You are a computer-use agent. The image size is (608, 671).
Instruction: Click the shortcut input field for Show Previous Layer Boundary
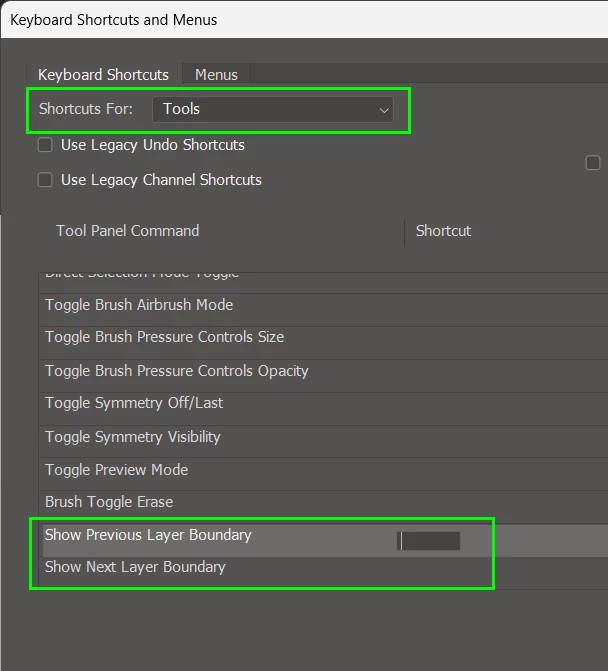pyautogui.click(x=428, y=541)
